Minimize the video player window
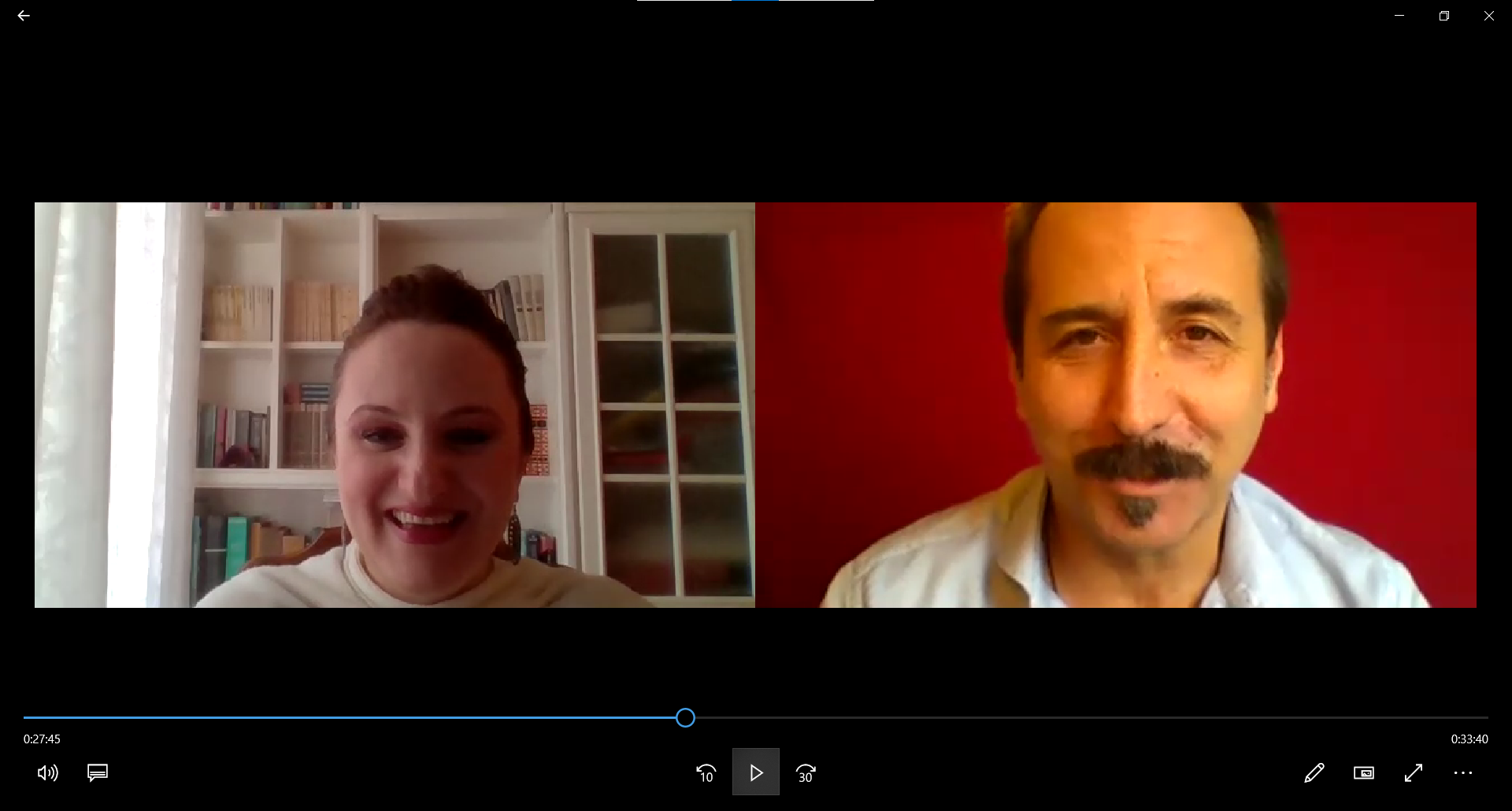 [1399, 16]
